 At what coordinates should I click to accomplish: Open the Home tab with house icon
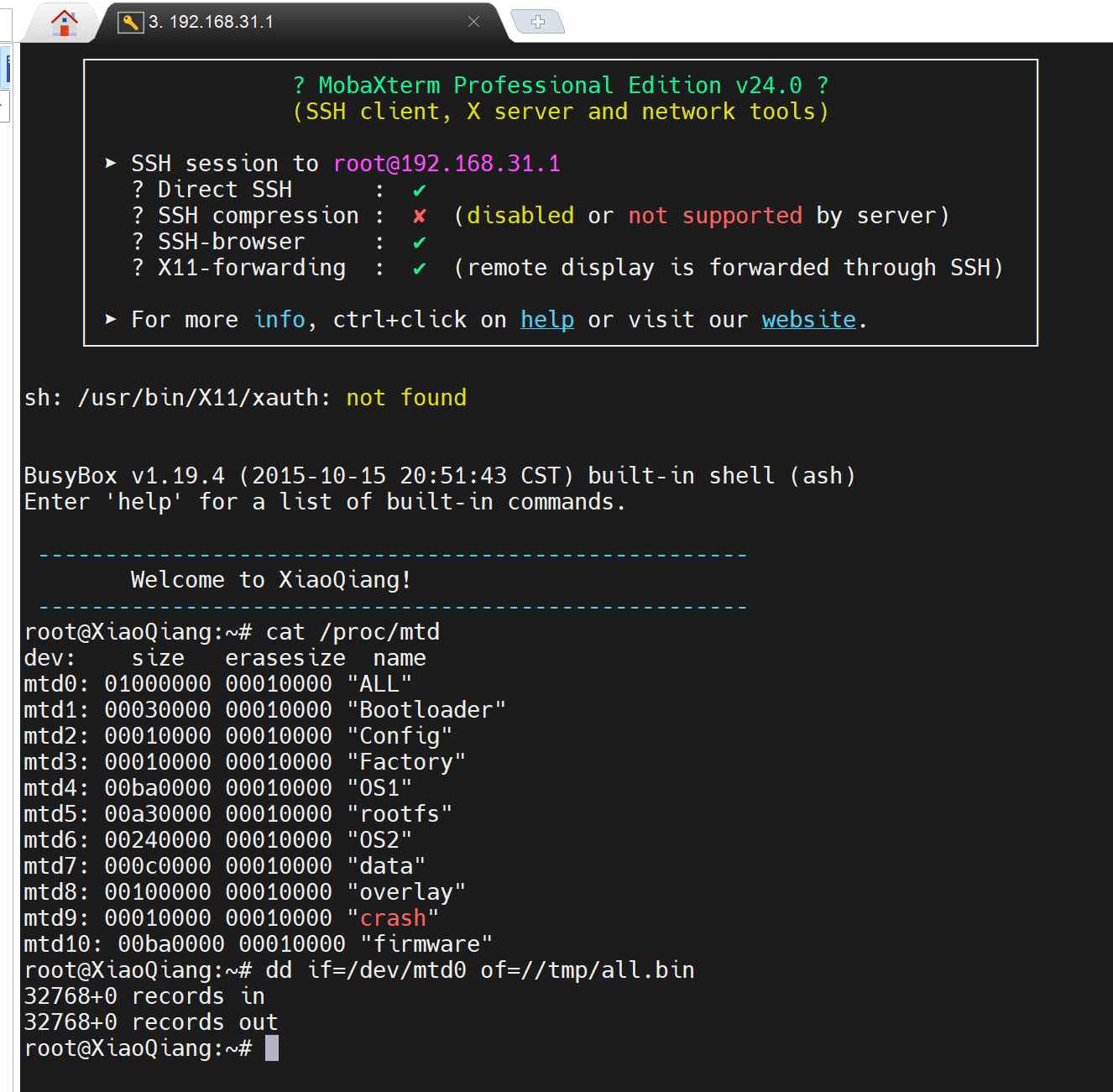(x=64, y=23)
